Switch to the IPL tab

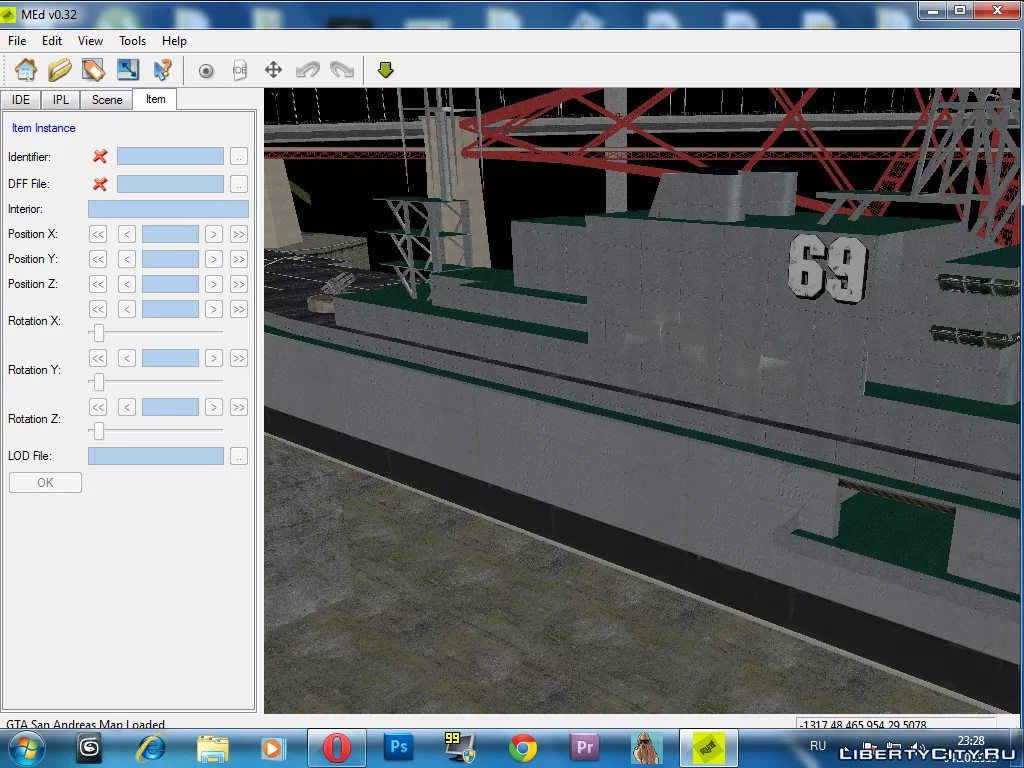[61, 100]
